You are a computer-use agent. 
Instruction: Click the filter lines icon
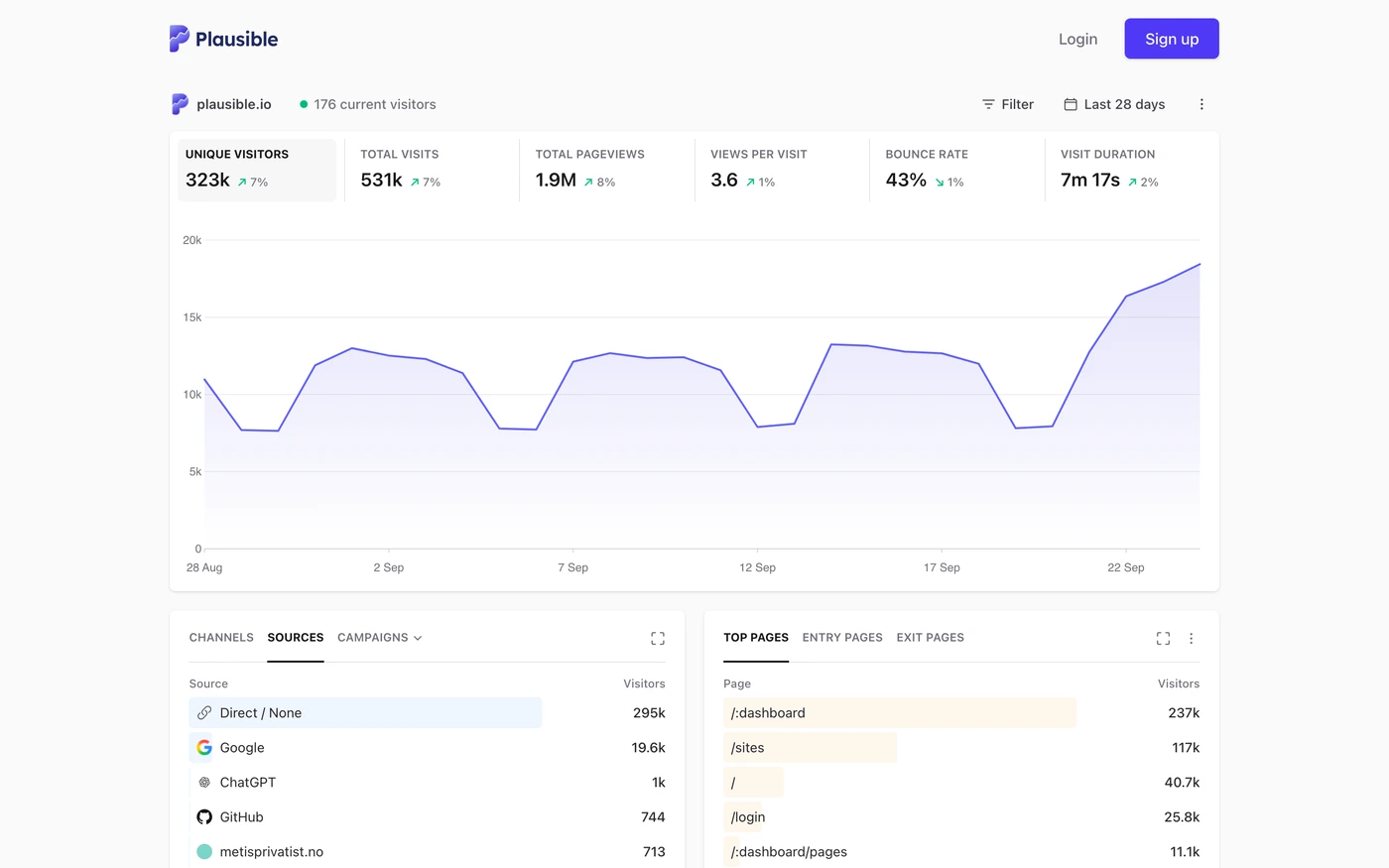[x=988, y=104]
